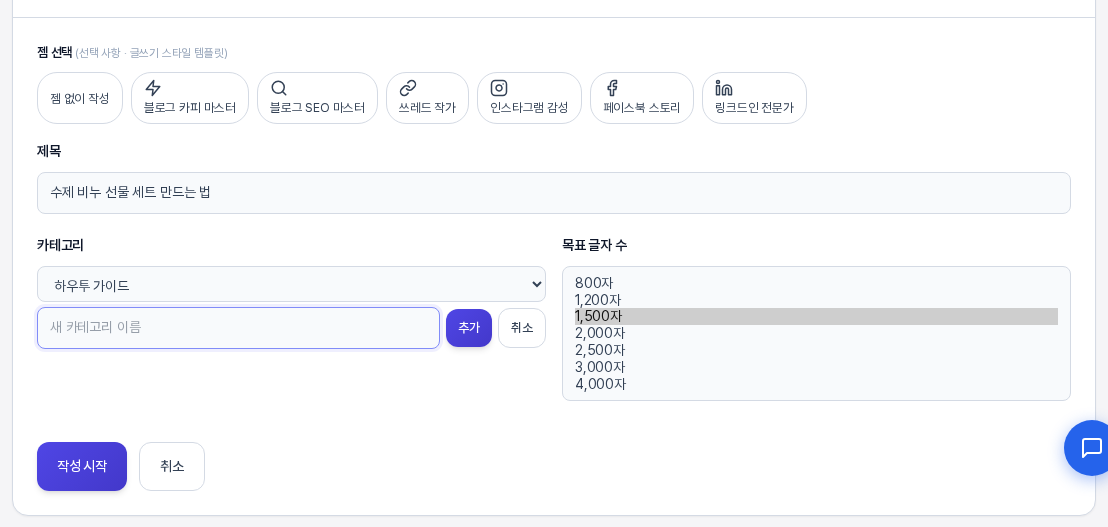Viewport: 1108px width, 527px height.
Task: Choose the 블로그 카피 마스터 lightning template
Action: click(190, 98)
